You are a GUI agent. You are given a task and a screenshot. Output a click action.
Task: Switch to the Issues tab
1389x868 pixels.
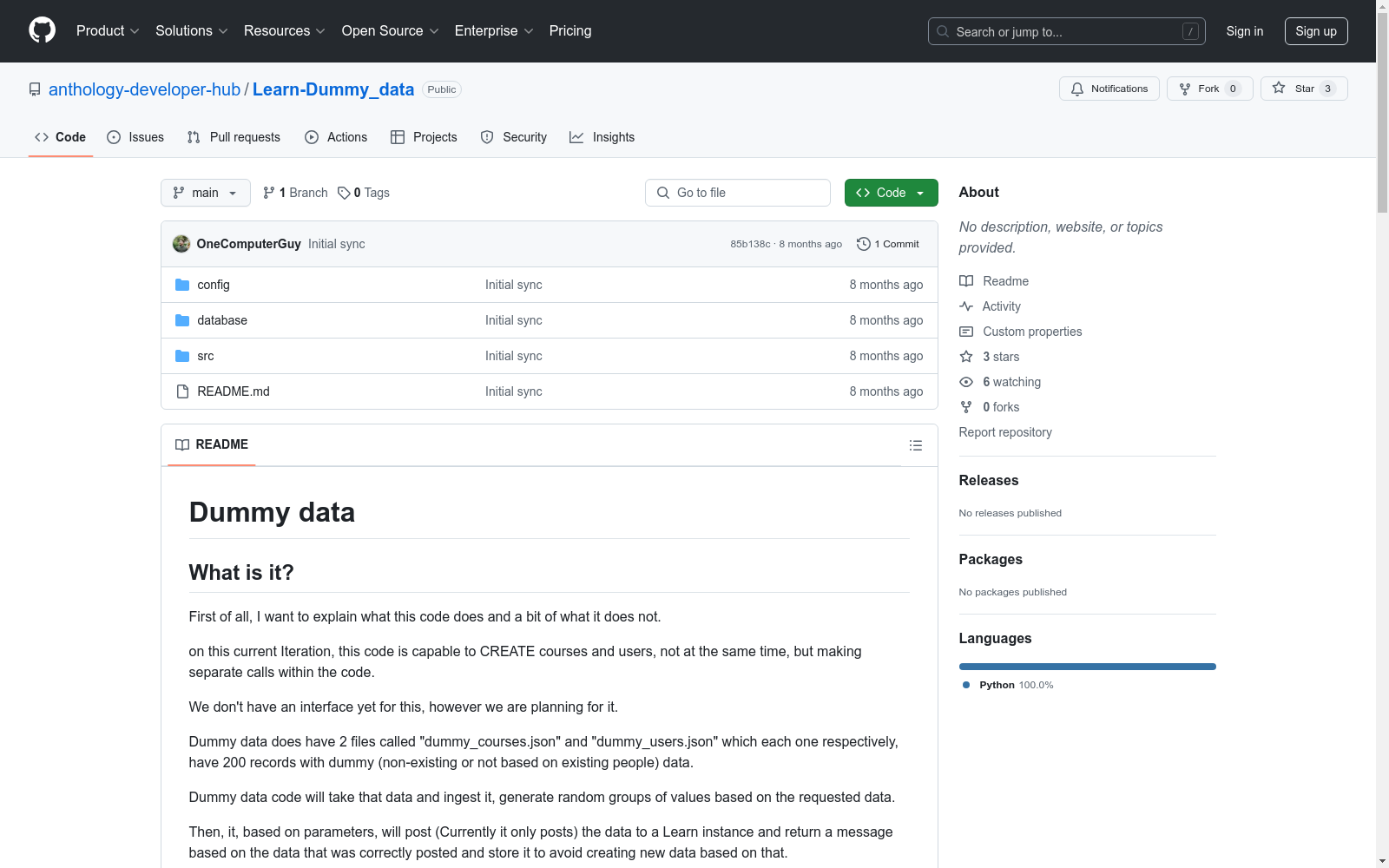(x=135, y=137)
